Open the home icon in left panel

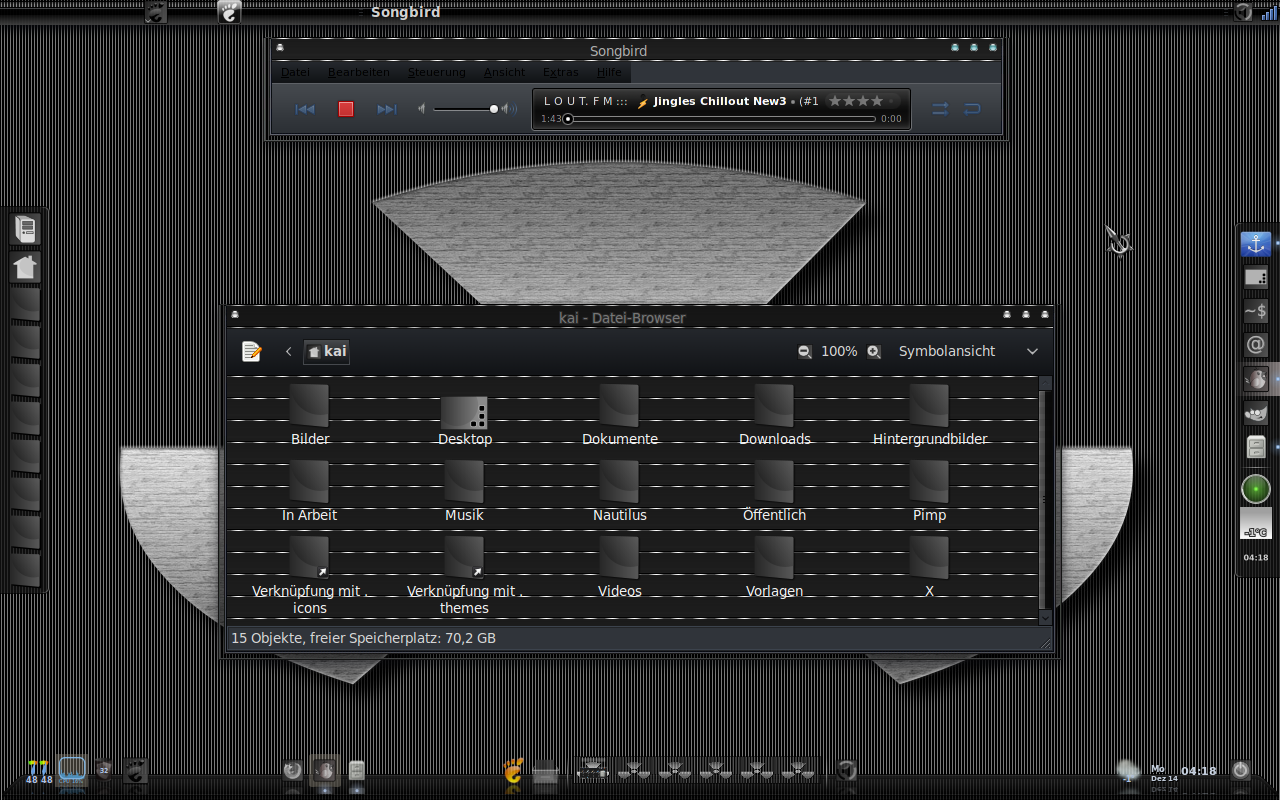pyautogui.click(x=26, y=267)
